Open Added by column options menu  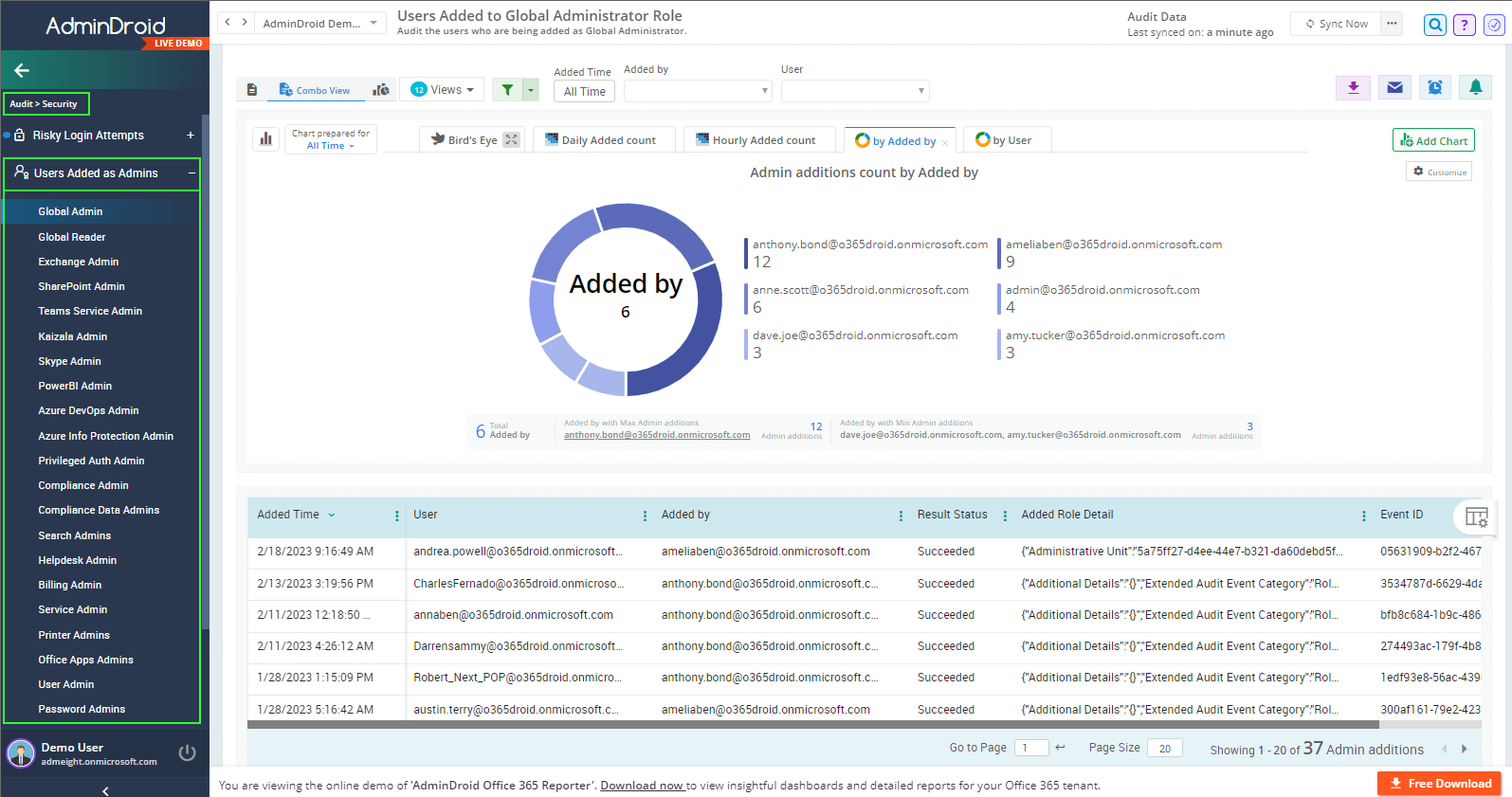coord(901,516)
